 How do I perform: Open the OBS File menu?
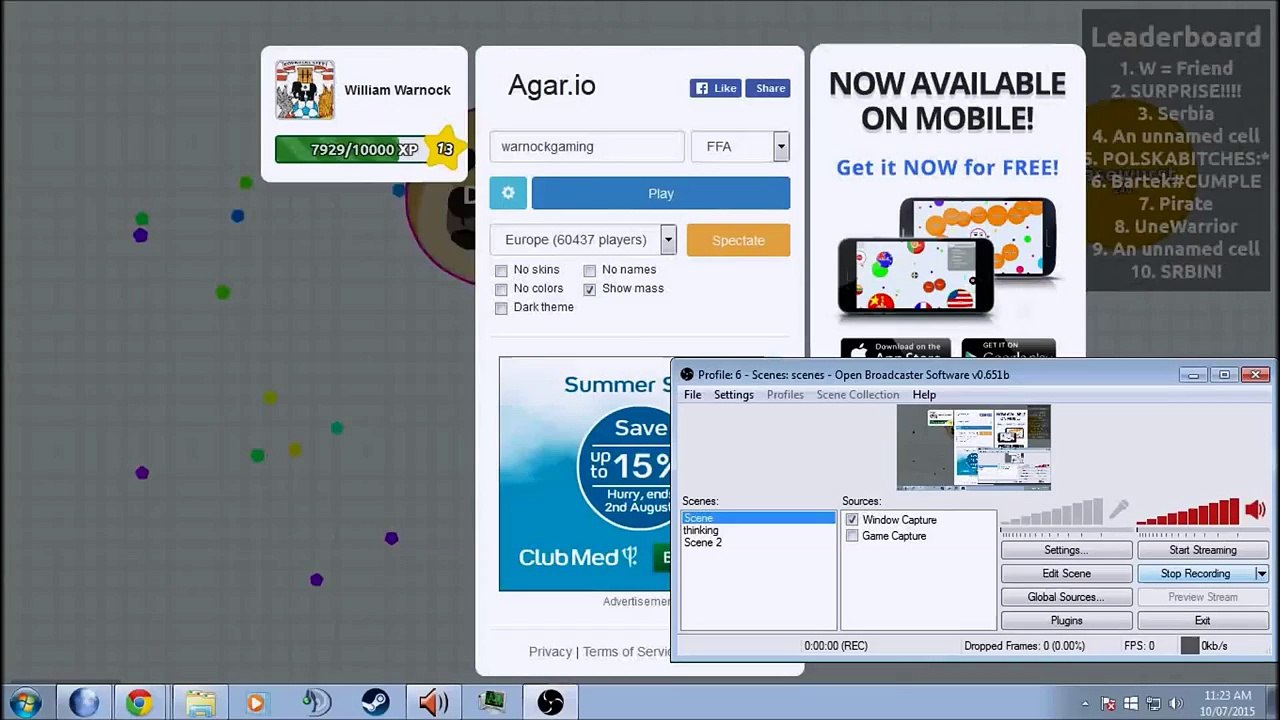click(692, 395)
